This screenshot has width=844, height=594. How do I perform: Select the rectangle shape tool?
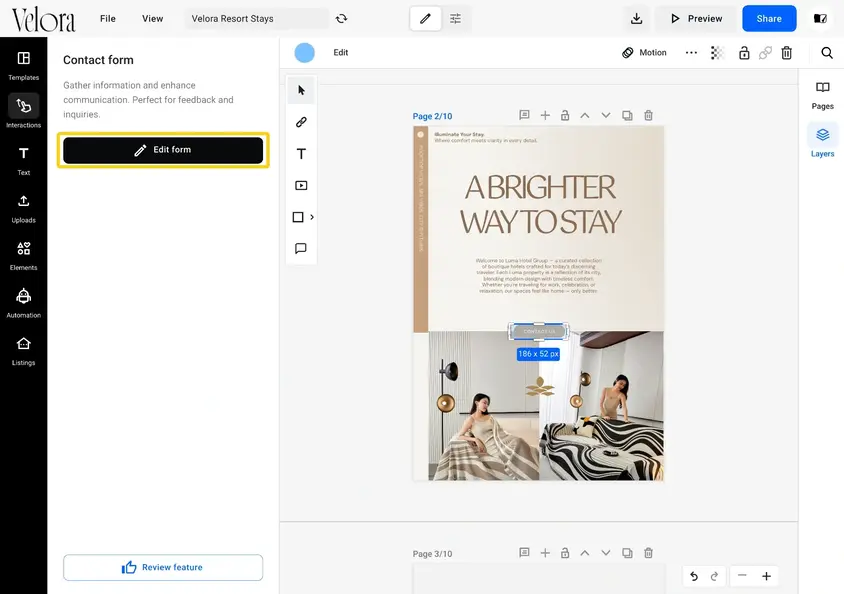pyautogui.click(x=298, y=217)
